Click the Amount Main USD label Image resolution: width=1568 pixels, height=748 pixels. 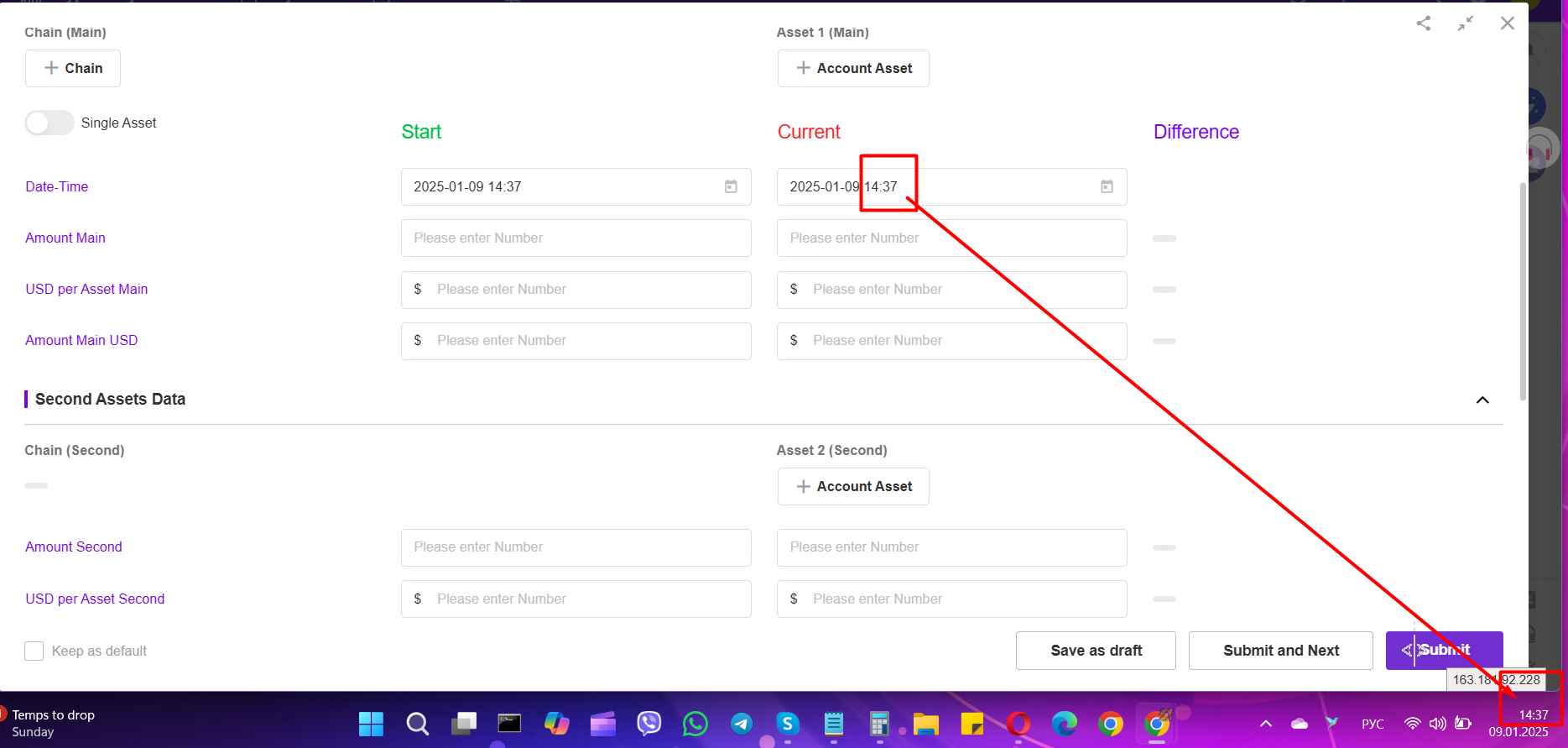pos(81,340)
